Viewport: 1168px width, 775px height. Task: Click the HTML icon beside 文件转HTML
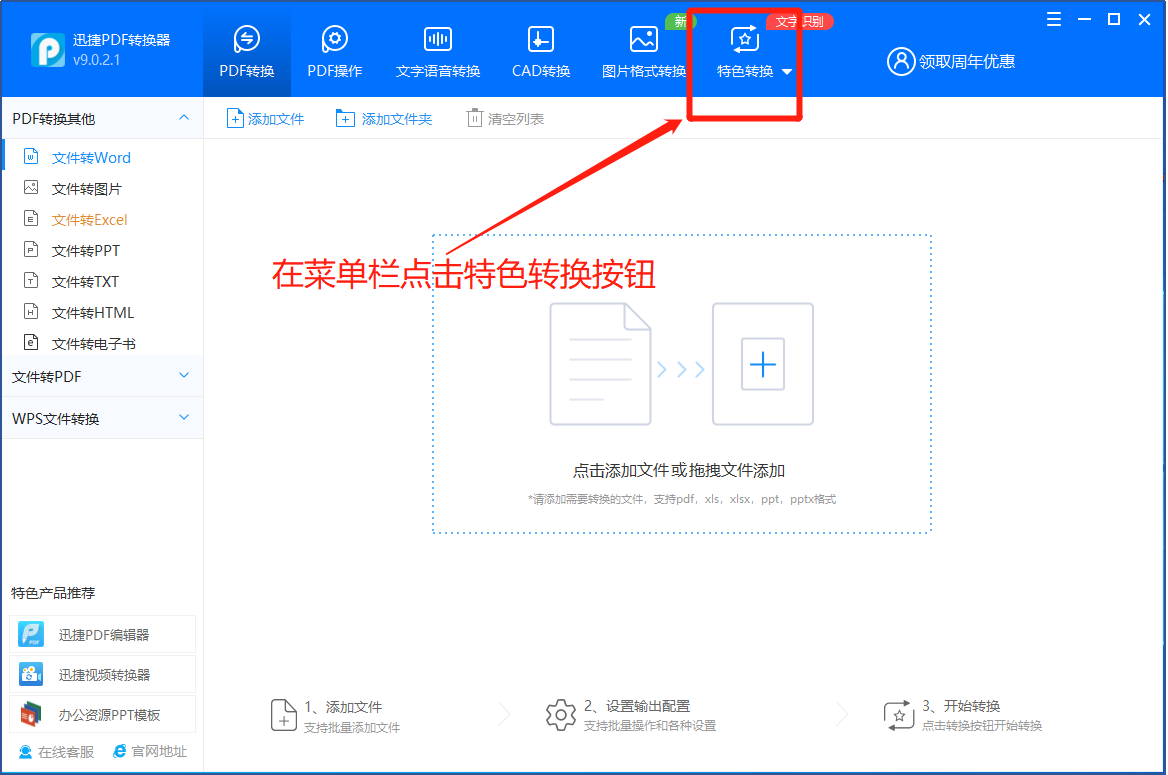click(x=31, y=311)
